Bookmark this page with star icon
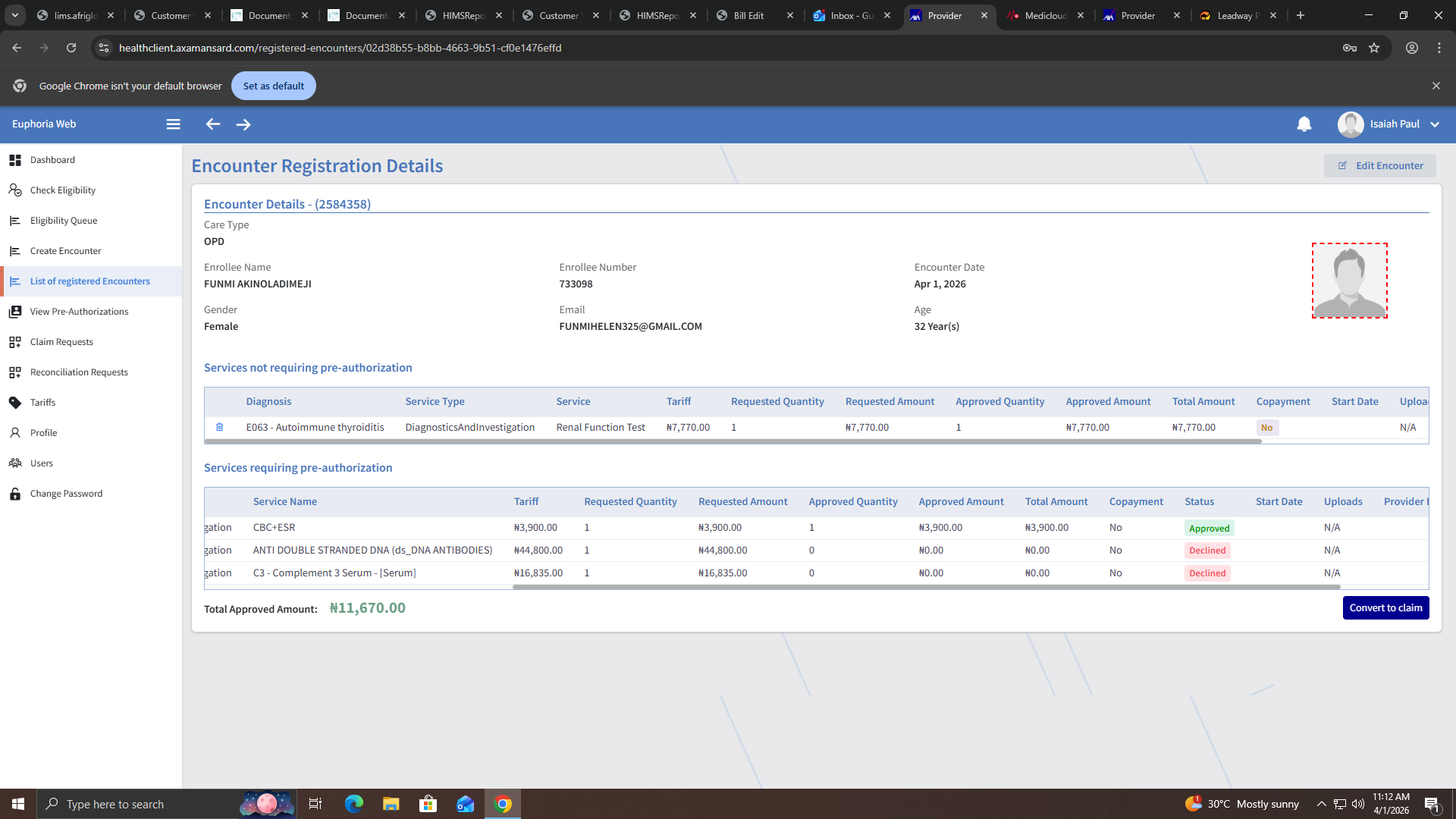The height and width of the screenshot is (819, 1456). (1374, 48)
